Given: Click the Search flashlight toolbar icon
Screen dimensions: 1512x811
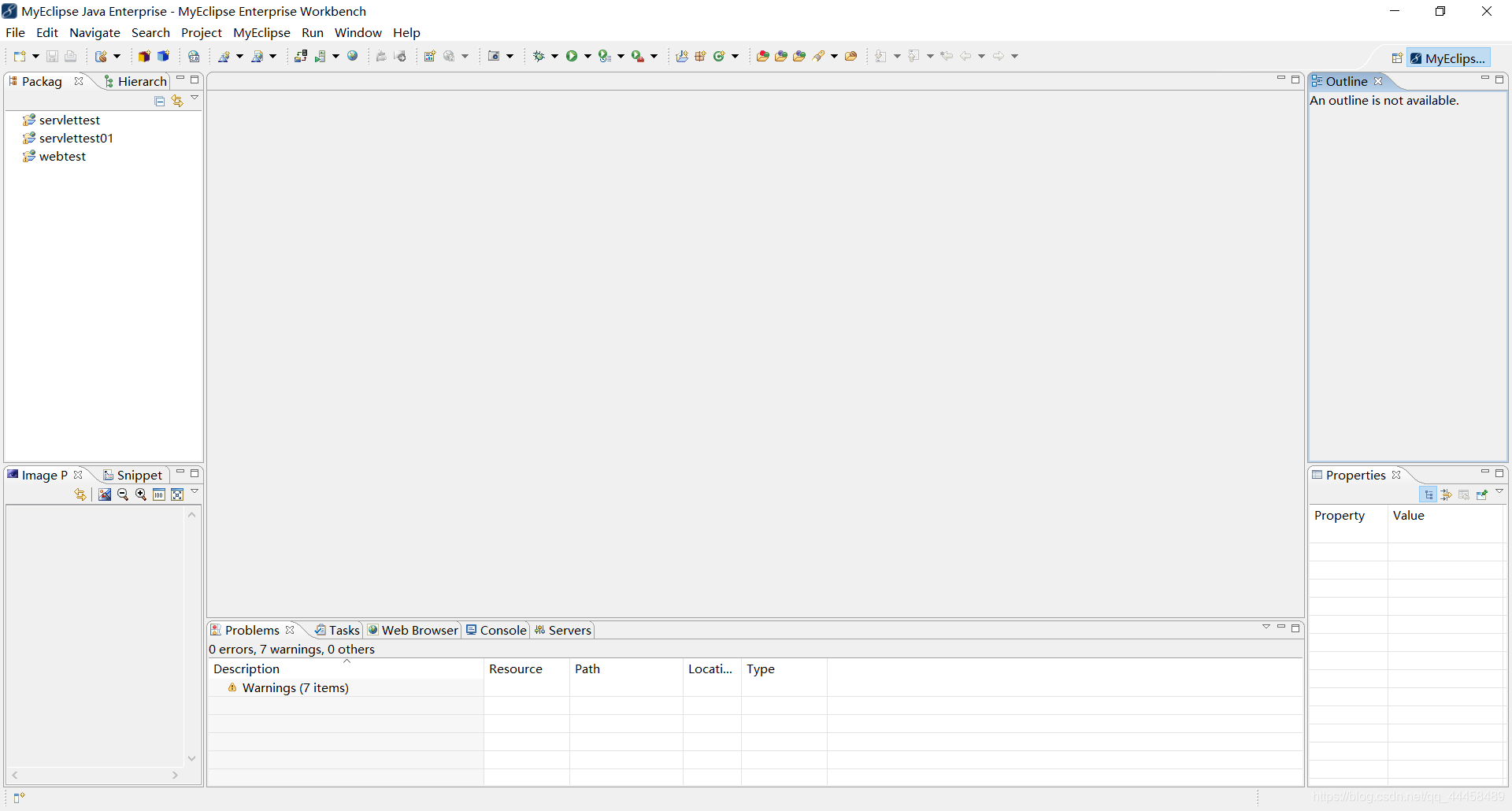Looking at the screenshot, I should click(819, 56).
